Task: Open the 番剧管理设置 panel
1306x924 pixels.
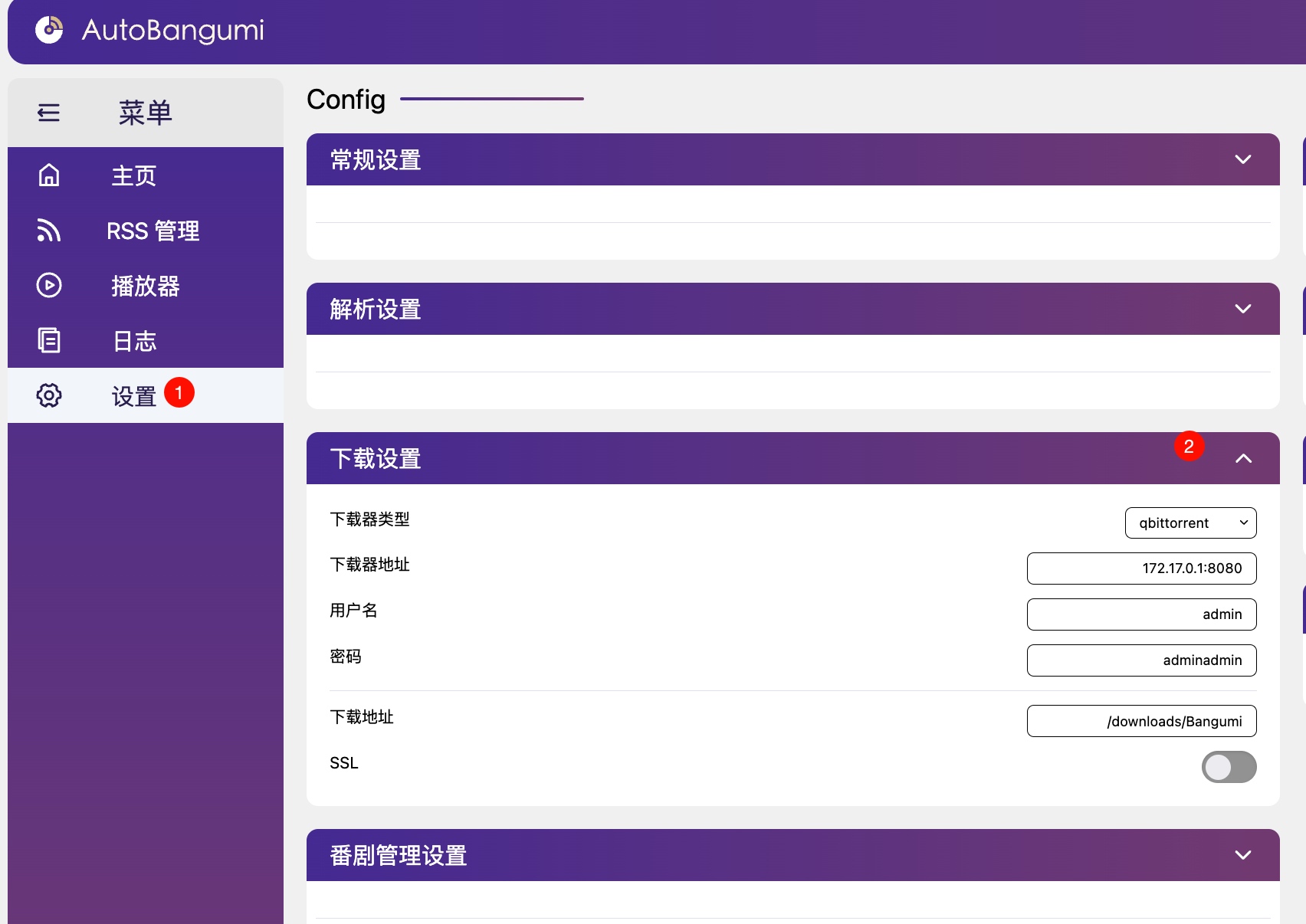Action: click(1244, 854)
